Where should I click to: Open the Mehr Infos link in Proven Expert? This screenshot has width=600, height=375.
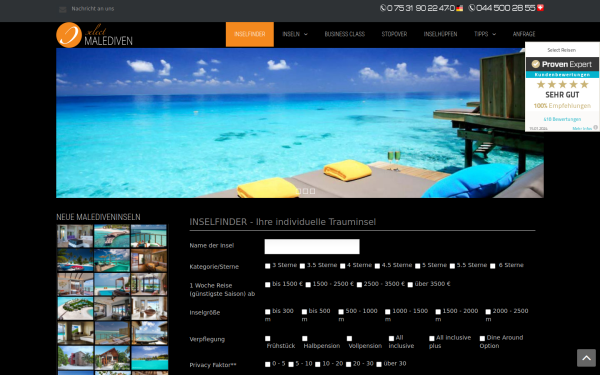[582, 129]
